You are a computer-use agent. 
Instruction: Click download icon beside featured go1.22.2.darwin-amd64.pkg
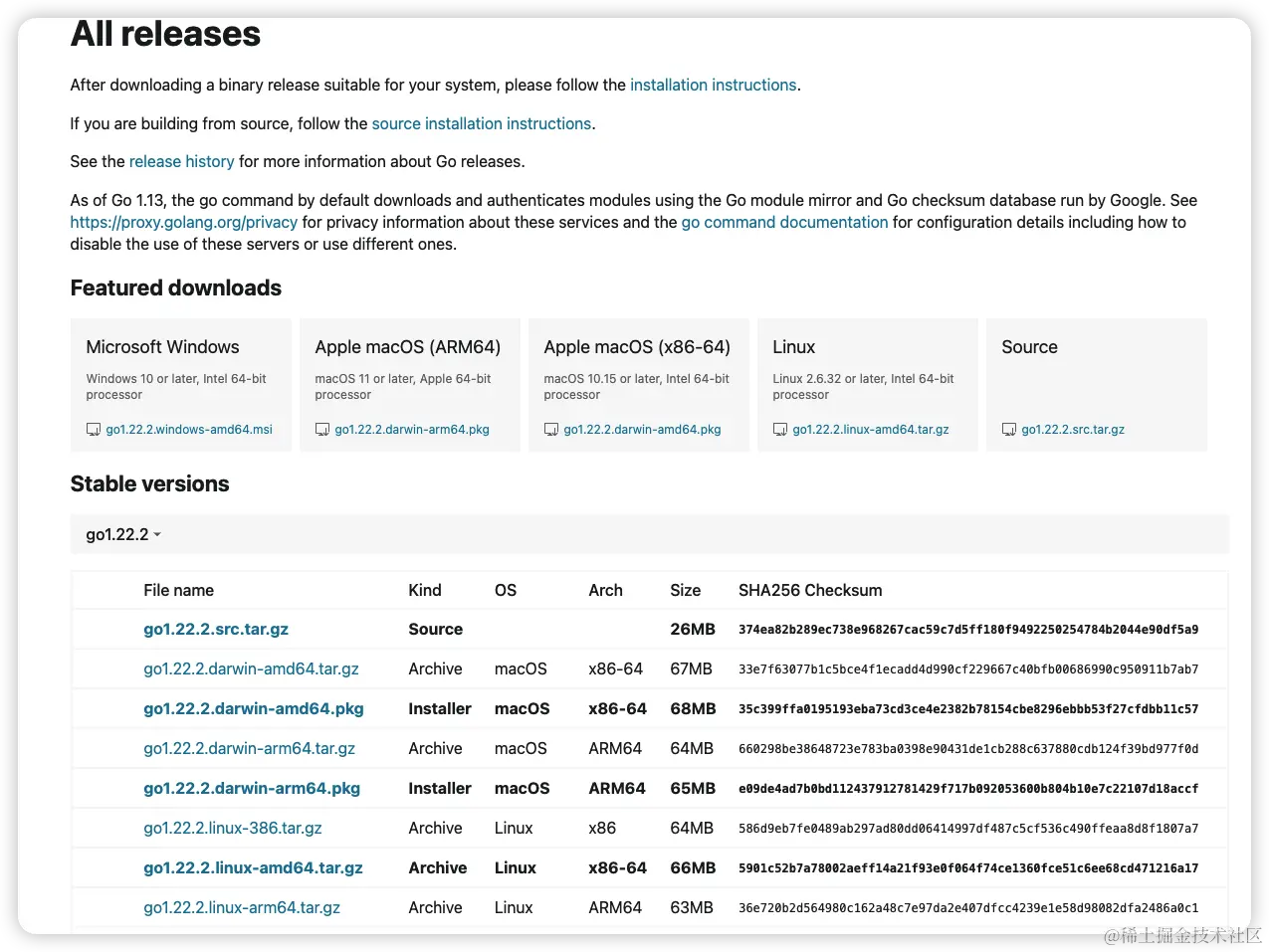tap(551, 430)
